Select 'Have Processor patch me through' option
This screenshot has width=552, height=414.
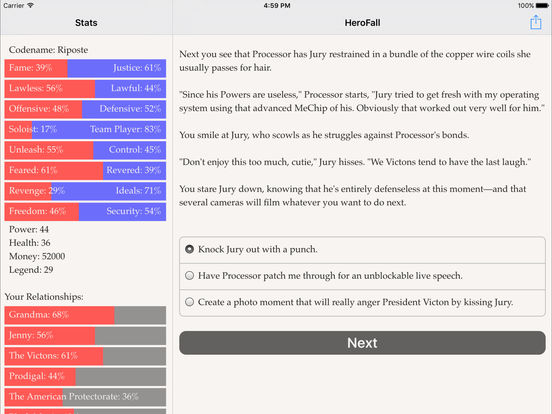tap(362, 276)
